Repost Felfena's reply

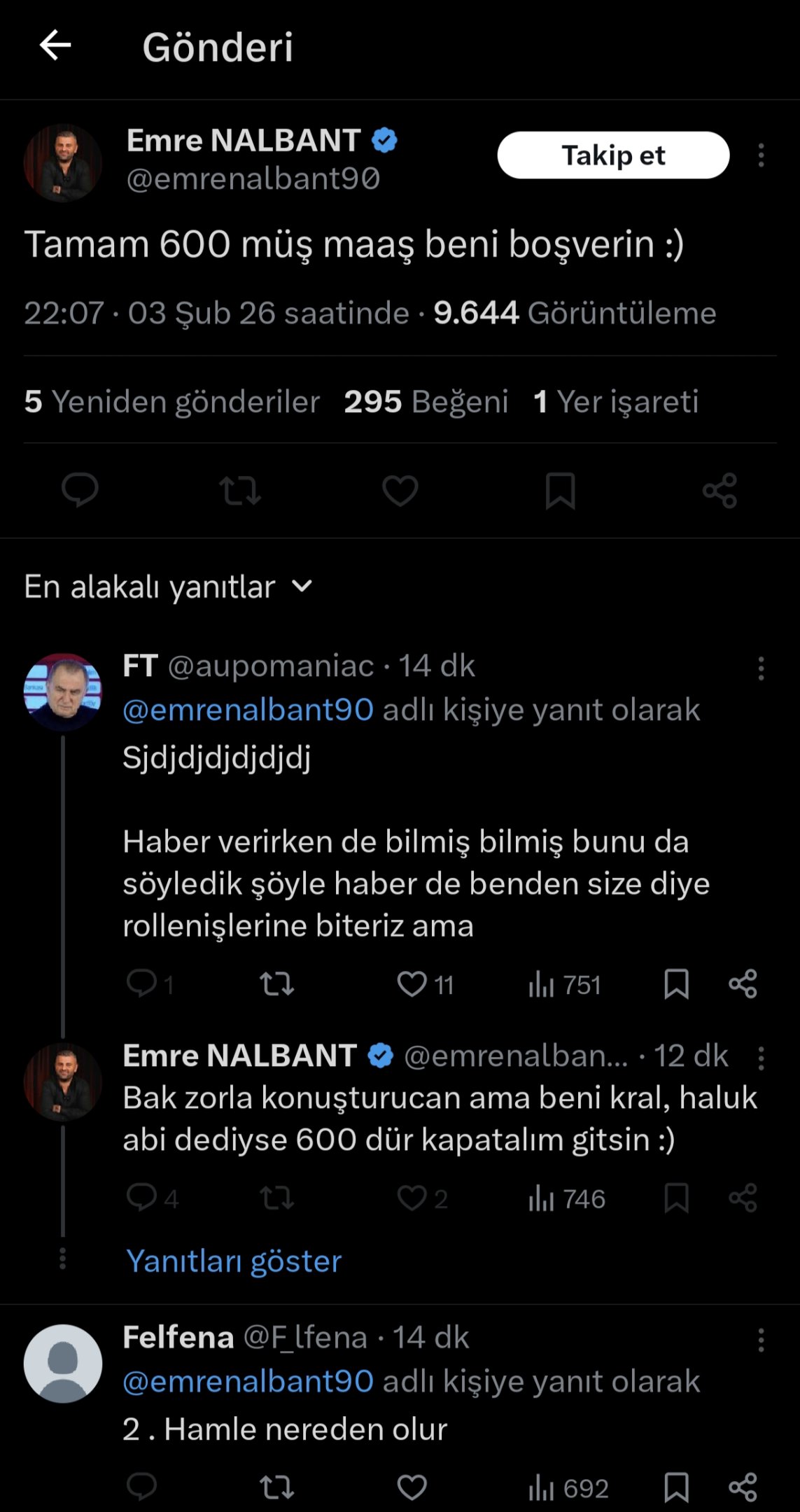[276, 1487]
